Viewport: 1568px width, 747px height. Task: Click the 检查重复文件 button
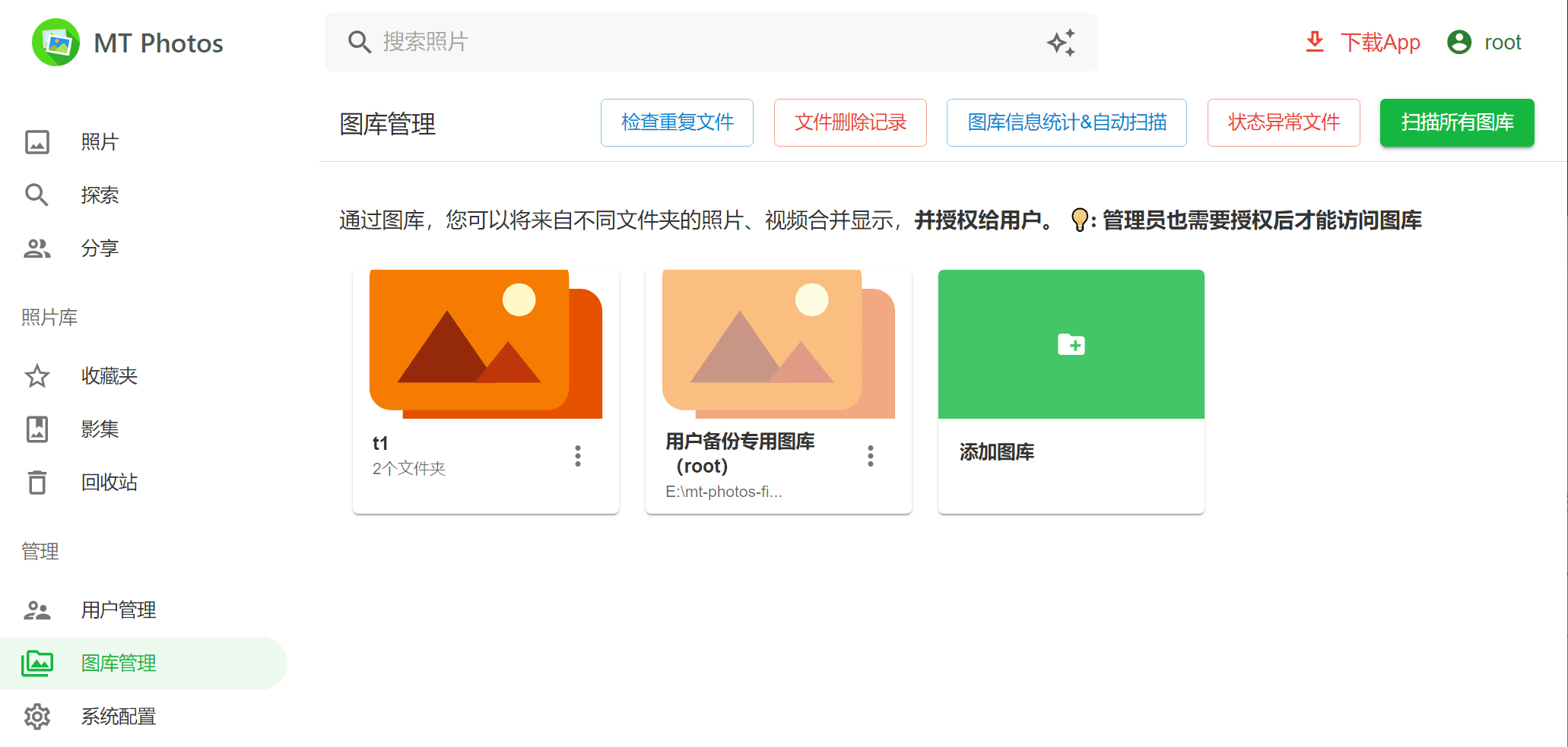(677, 122)
